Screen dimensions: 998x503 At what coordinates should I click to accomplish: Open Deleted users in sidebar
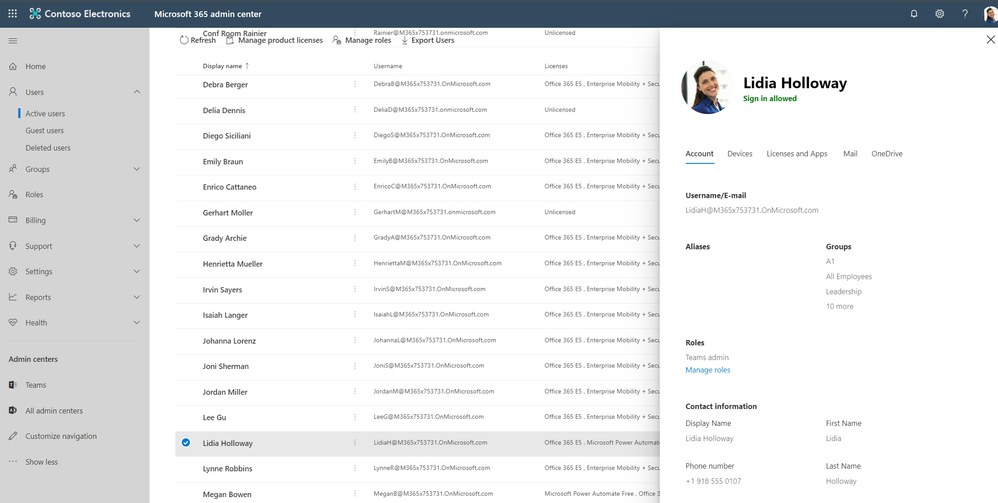click(x=48, y=148)
